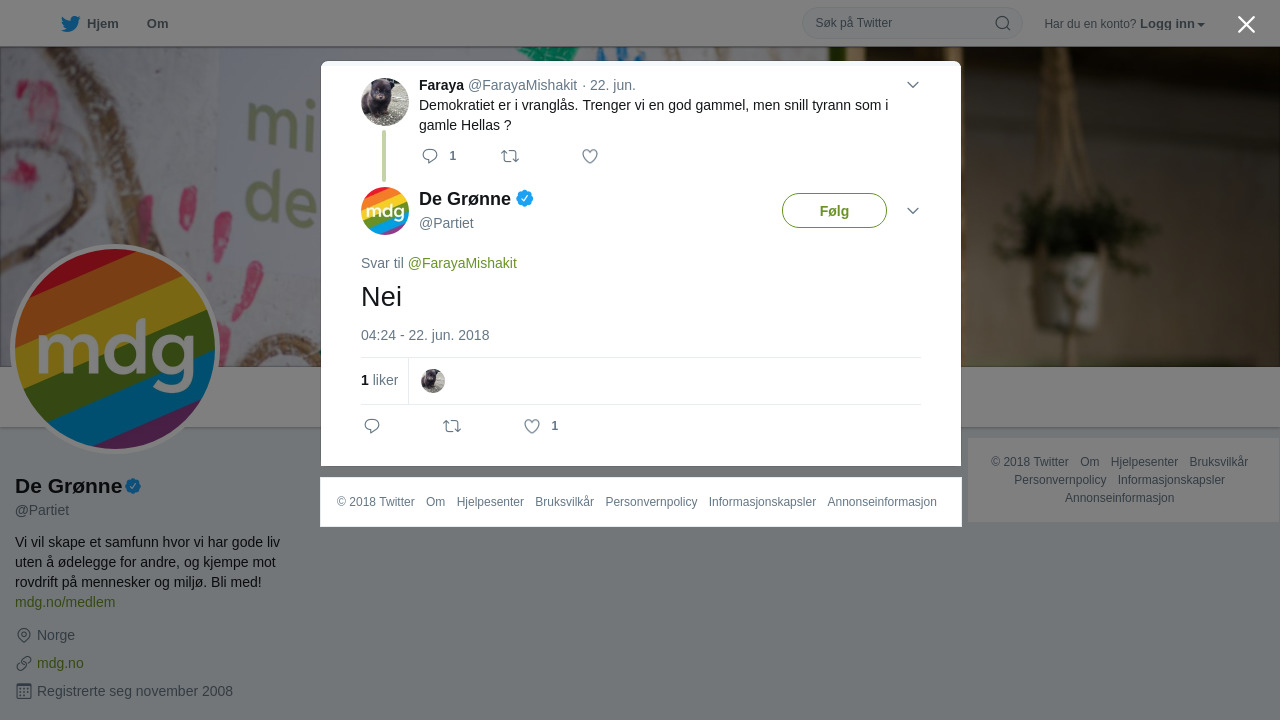Click the Søk på Twitter search field
The image size is (1280, 720).
pos(903,23)
